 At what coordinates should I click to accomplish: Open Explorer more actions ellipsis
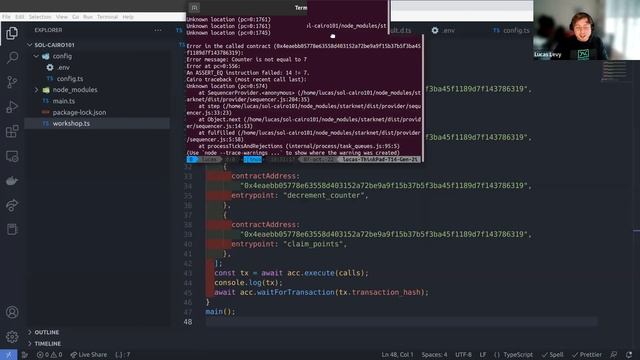tap(158, 30)
